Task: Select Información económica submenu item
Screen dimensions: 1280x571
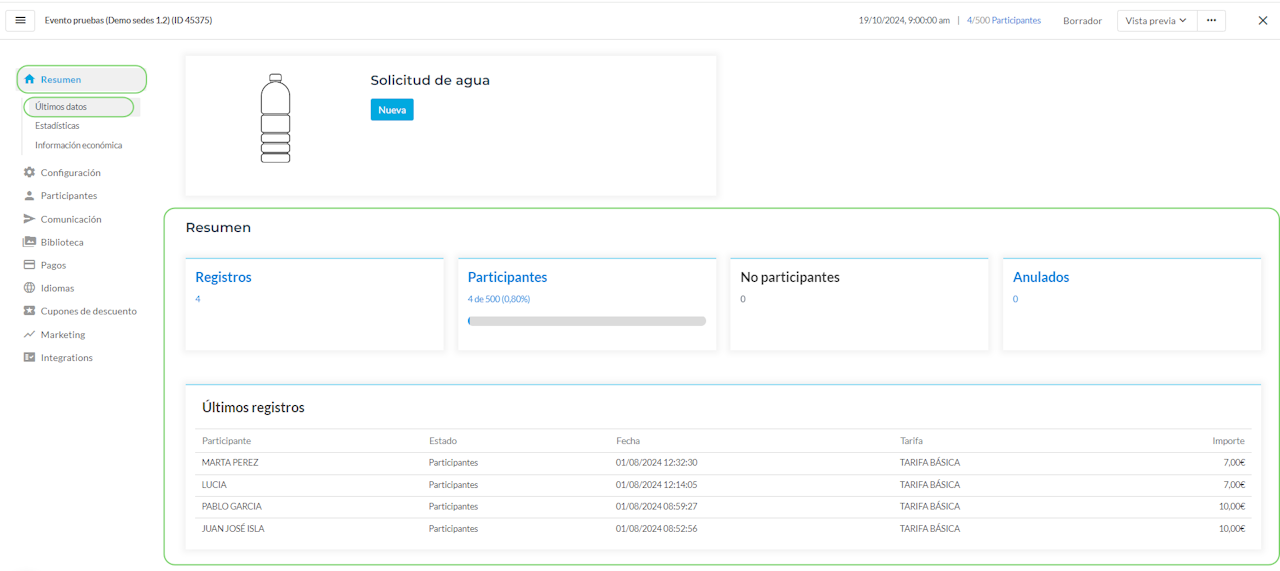Action: pyautogui.click(x=78, y=145)
